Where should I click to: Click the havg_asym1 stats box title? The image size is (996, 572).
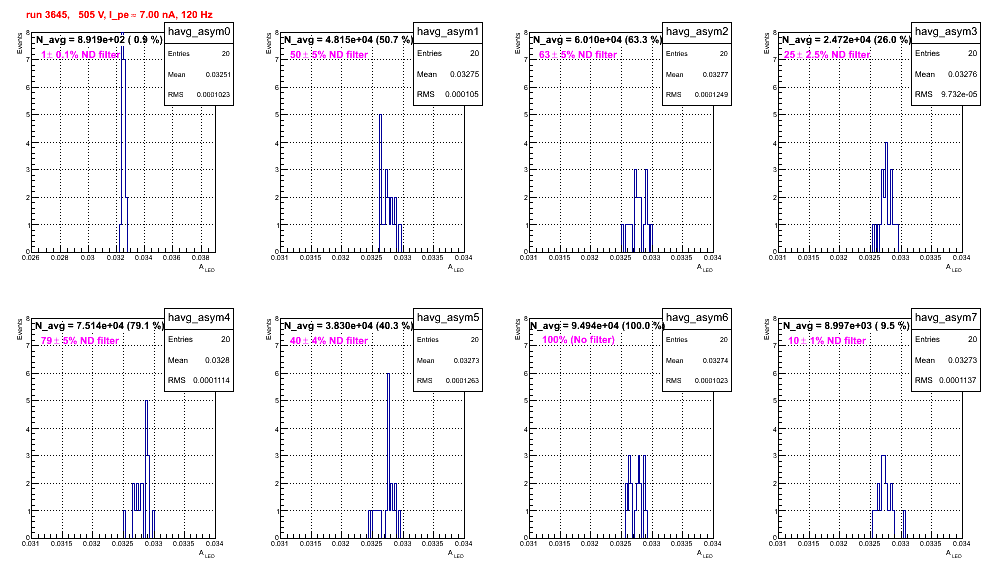tap(448, 32)
